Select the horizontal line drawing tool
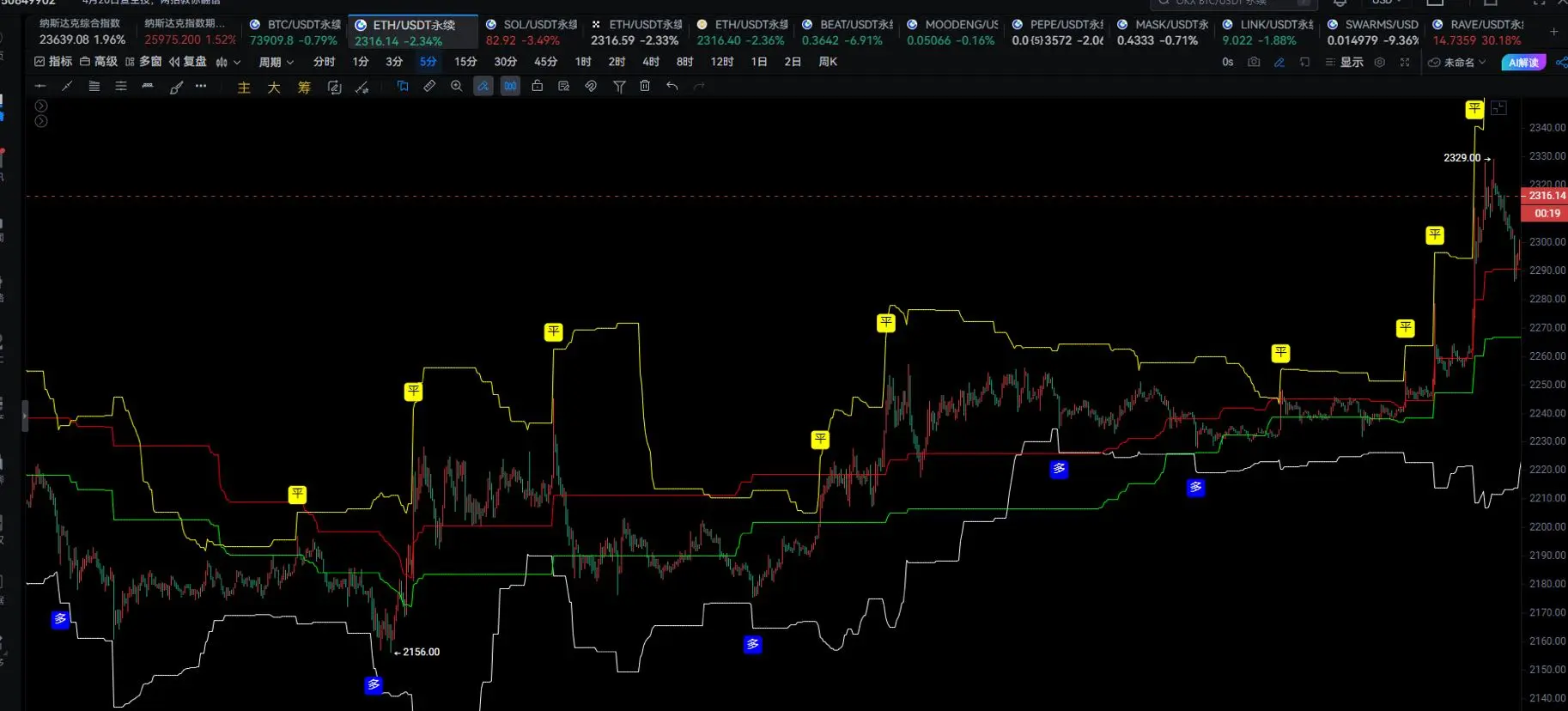The image size is (1568, 711). 40,86
